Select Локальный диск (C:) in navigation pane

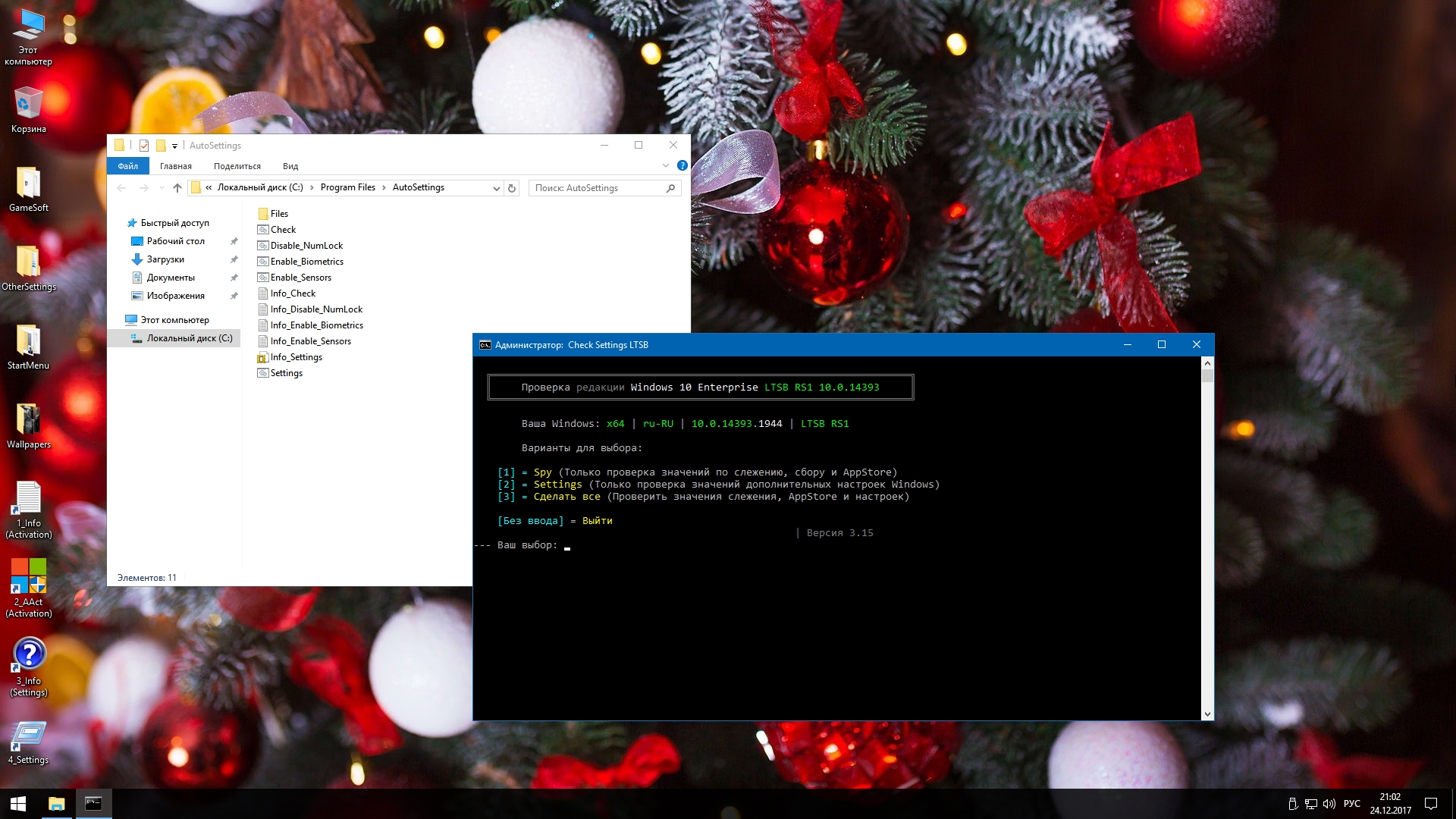tap(190, 338)
